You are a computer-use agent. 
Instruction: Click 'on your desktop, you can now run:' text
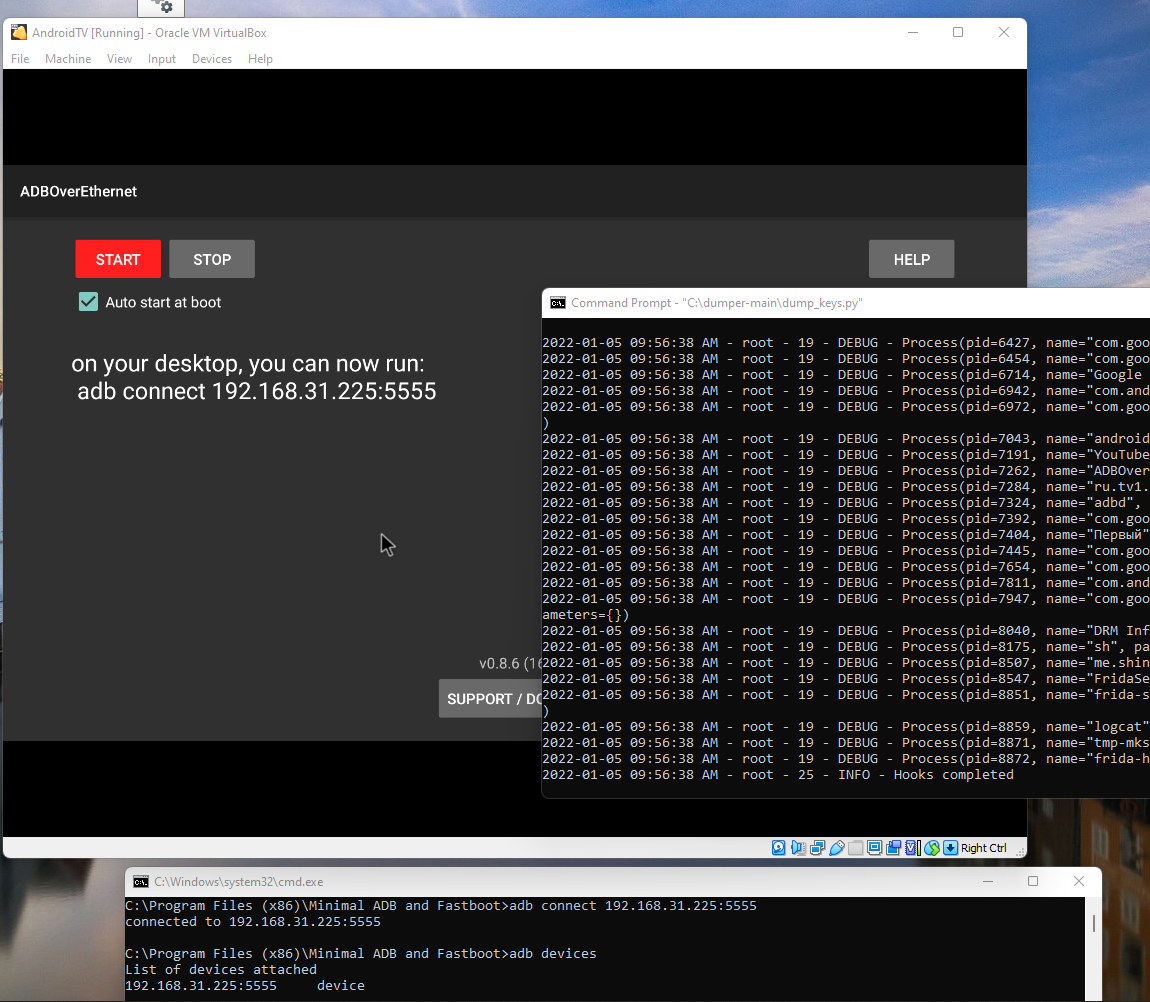click(x=248, y=364)
